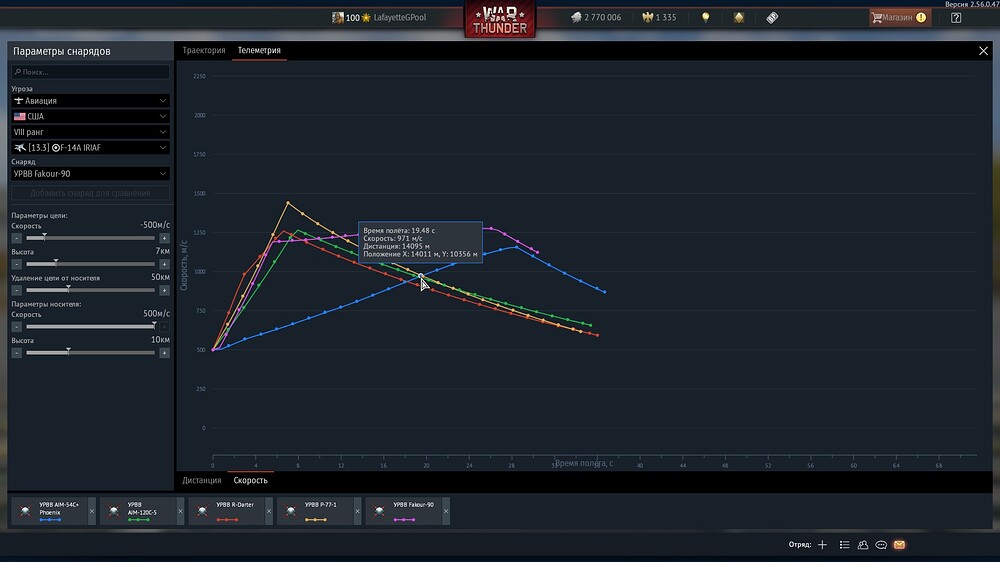Increase target distance from carrier

(x=165, y=290)
